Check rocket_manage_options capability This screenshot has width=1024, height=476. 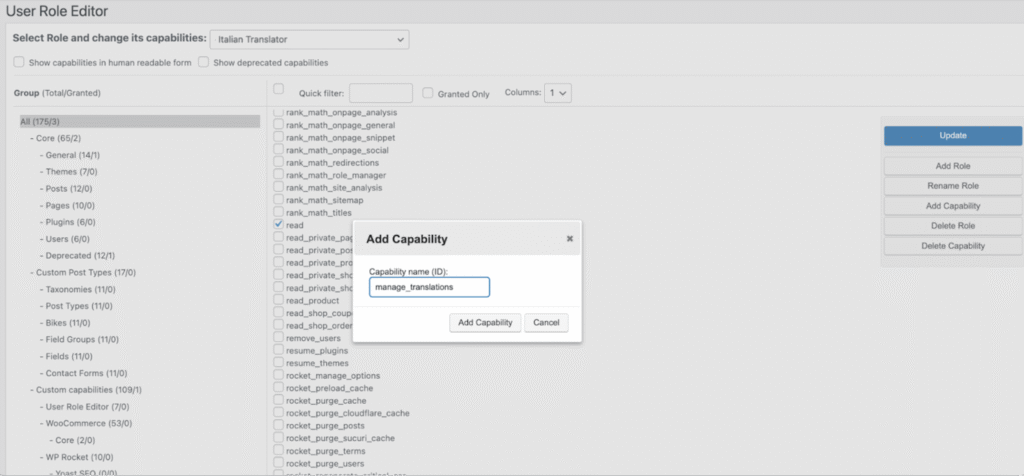point(278,375)
